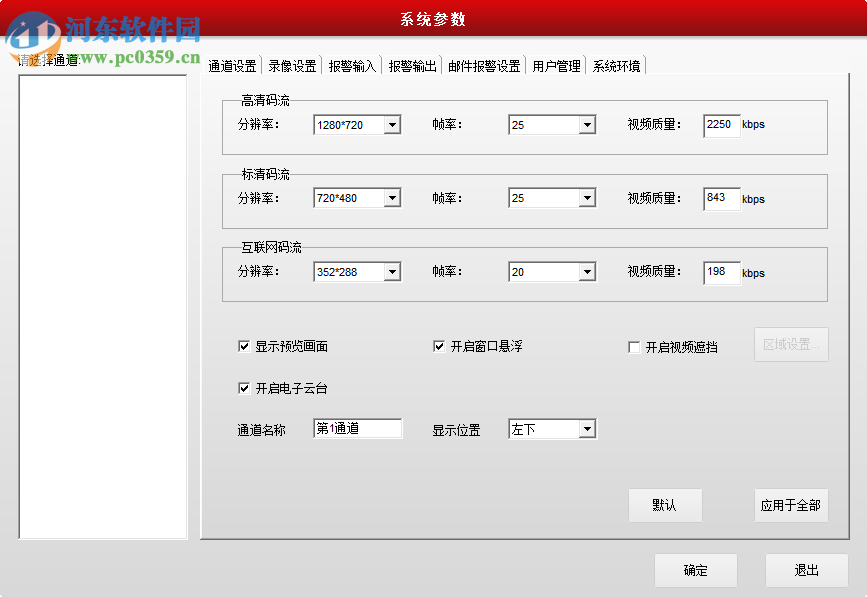This screenshot has height=597, width=867.
Task: Disable the 开启窗口悬浮 option
Action: 438,346
